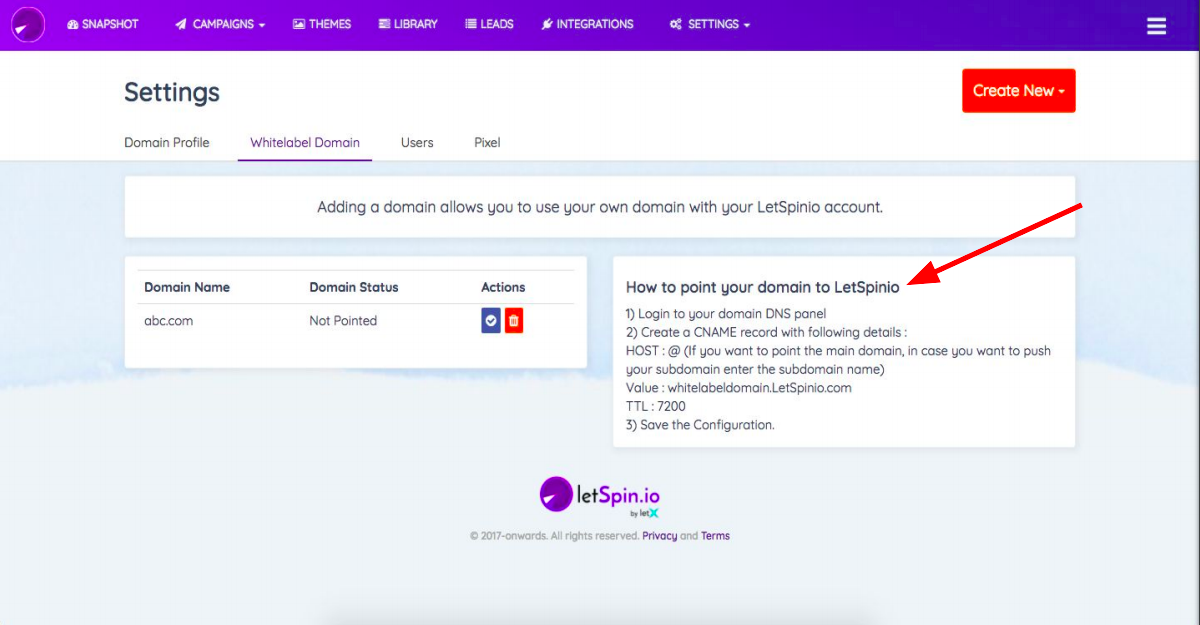Click the Settings gears icon

(676, 24)
